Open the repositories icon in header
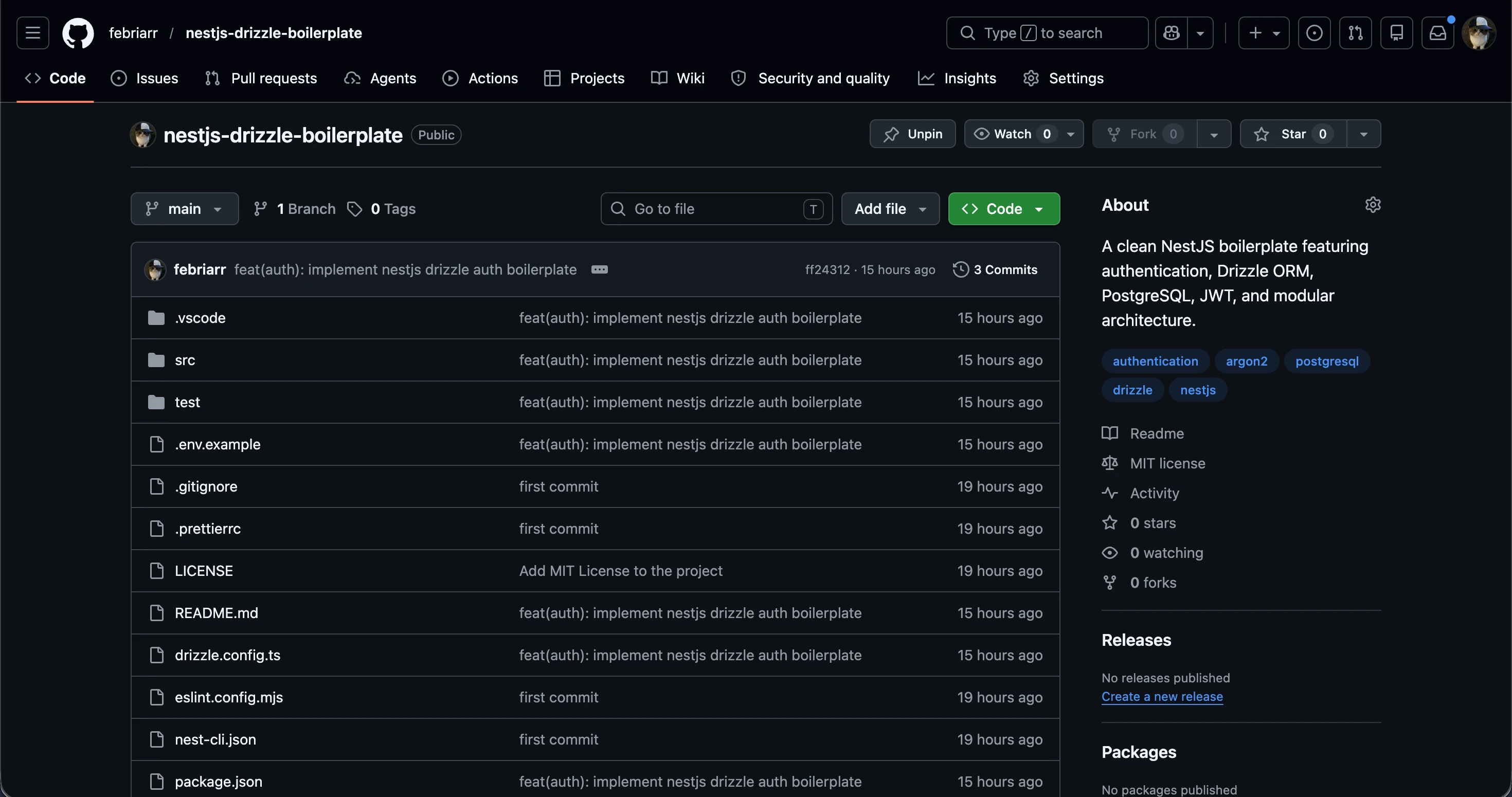 1396,33
